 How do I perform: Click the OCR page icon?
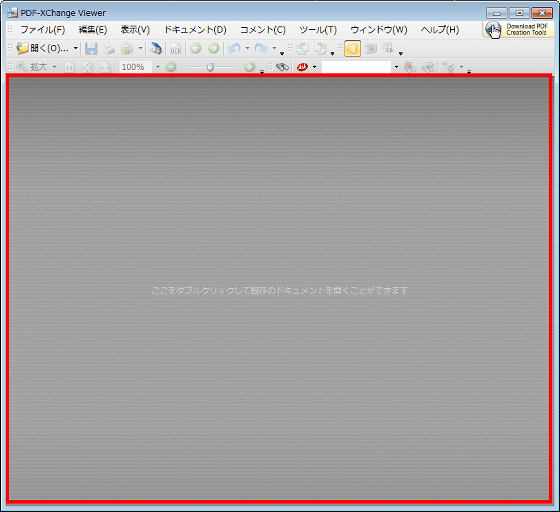click(x=176, y=49)
